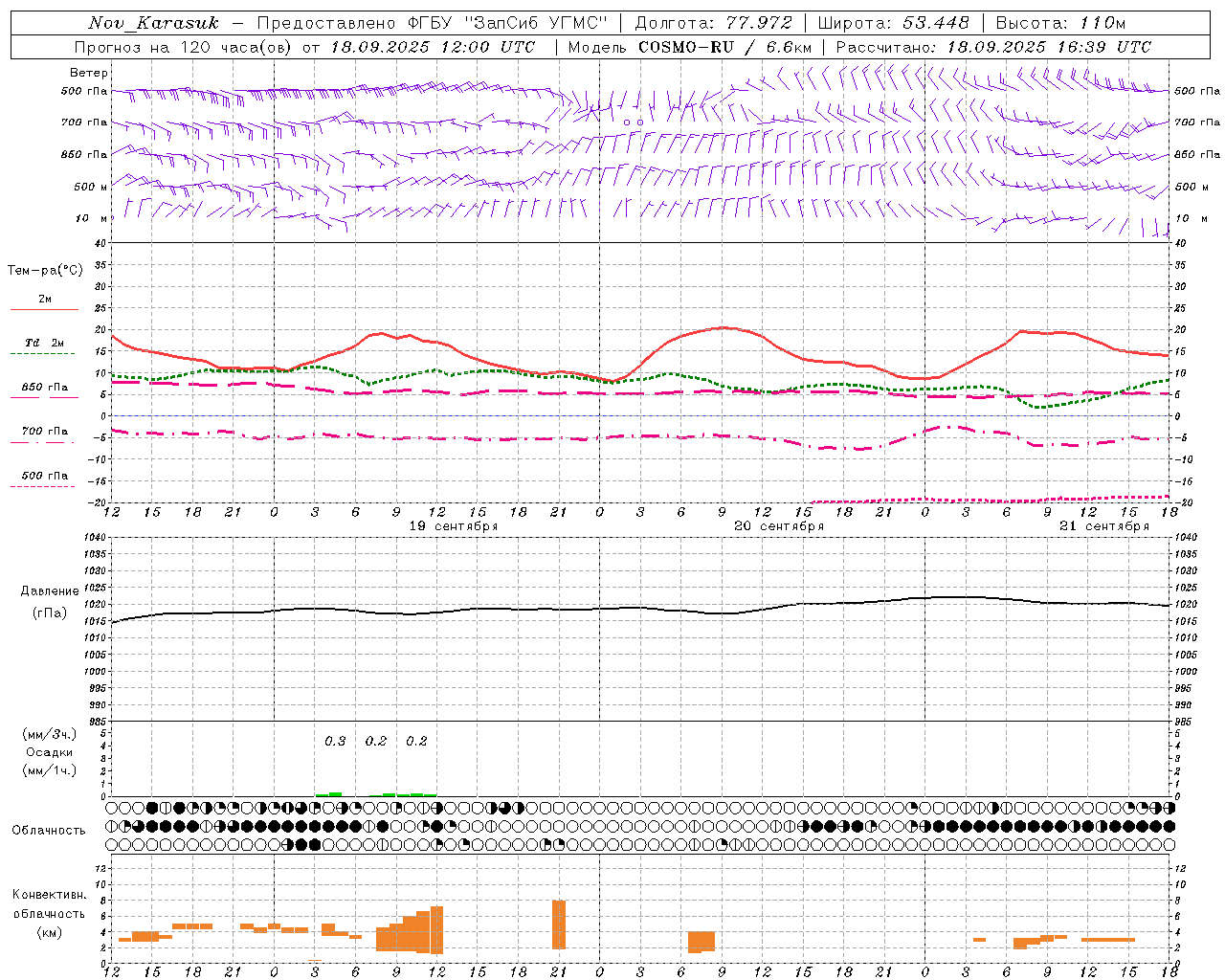Click the date label "19 сентября"
1225x980 pixels.
pyautogui.click(x=454, y=526)
